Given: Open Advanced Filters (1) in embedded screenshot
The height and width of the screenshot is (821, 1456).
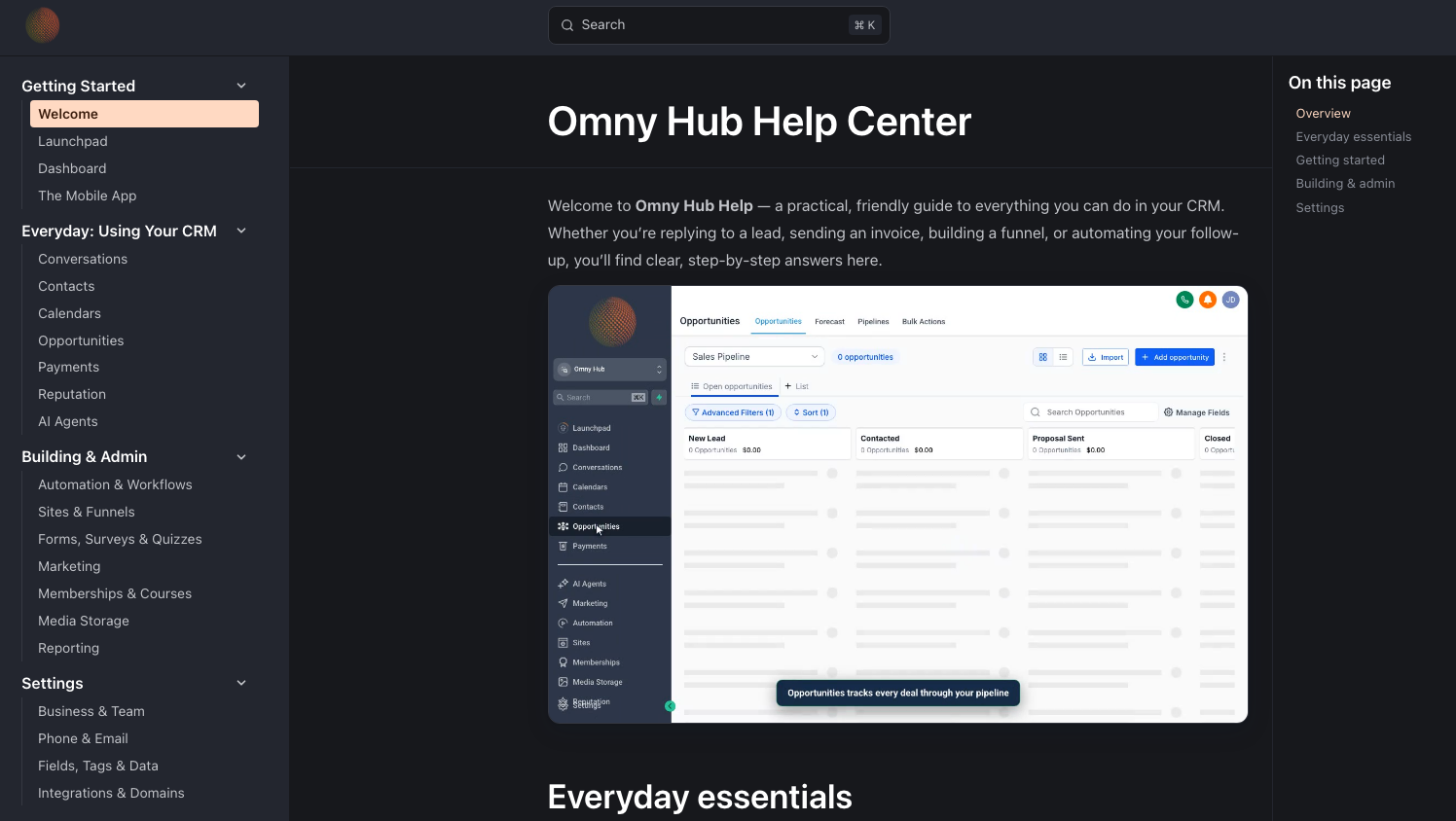Looking at the screenshot, I should pyautogui.click(x=733, y=412).
